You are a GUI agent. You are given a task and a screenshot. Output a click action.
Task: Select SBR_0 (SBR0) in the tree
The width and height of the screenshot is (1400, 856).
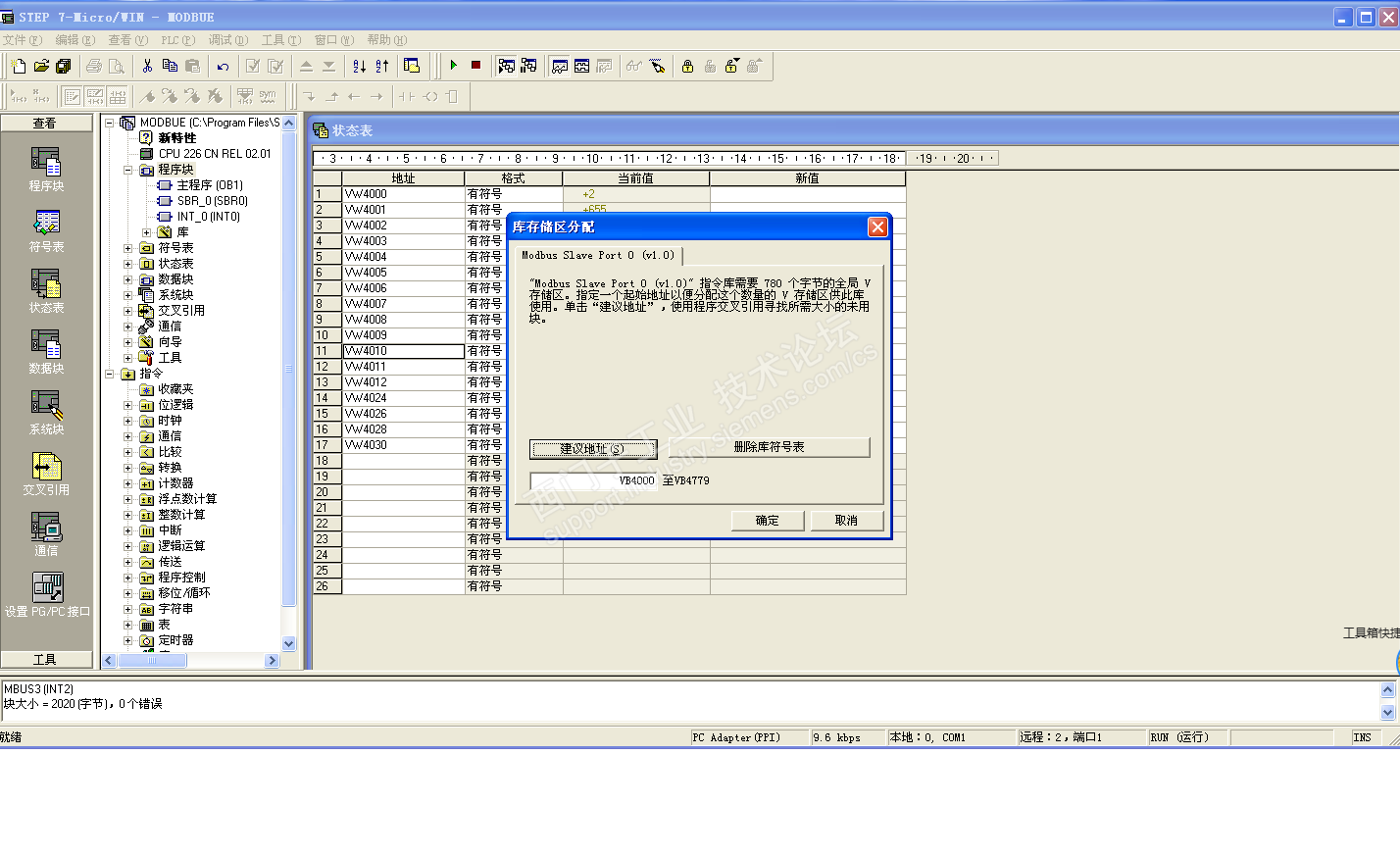coord(213,201)
